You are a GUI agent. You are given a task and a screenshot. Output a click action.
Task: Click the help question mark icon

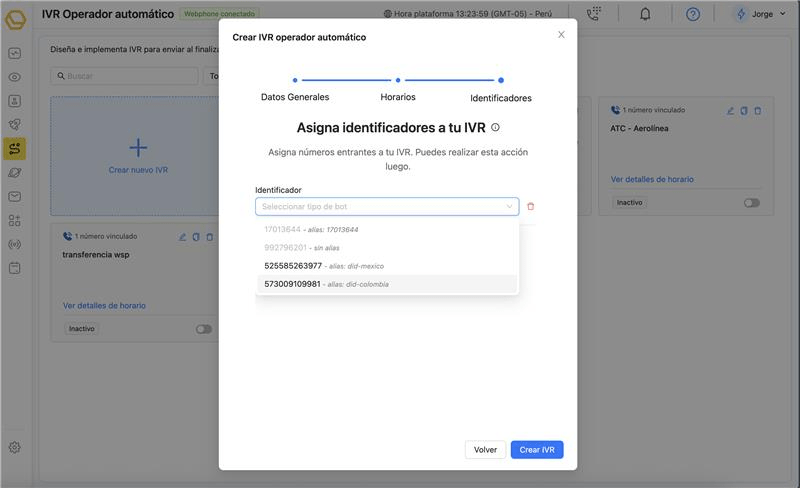(692, 14)
